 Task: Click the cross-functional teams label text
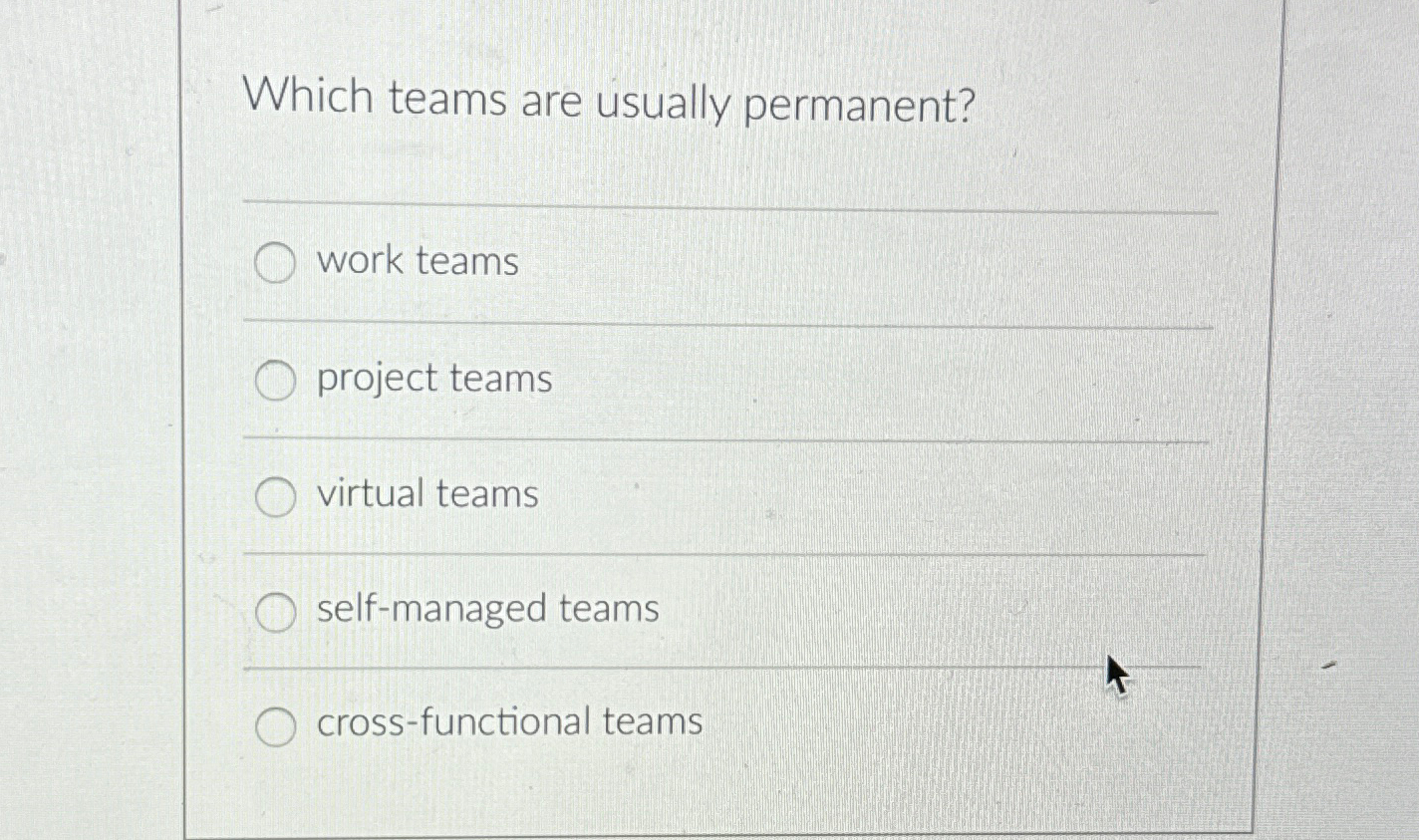(508, 722)
